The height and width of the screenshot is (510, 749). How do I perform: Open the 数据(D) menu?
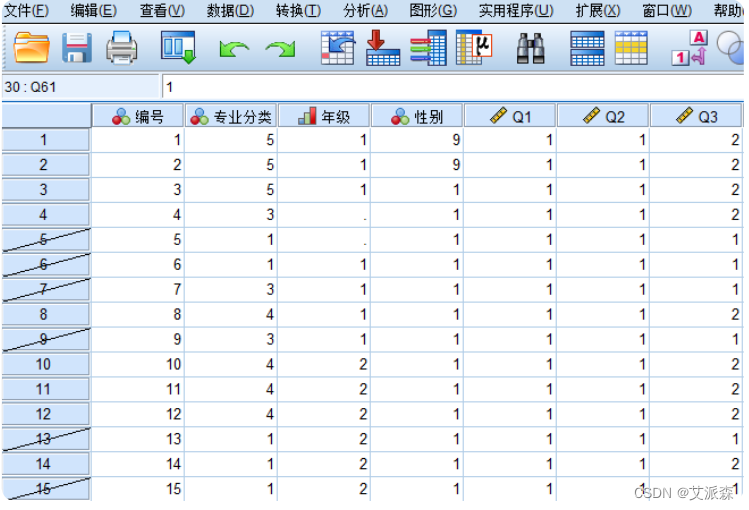230,11
